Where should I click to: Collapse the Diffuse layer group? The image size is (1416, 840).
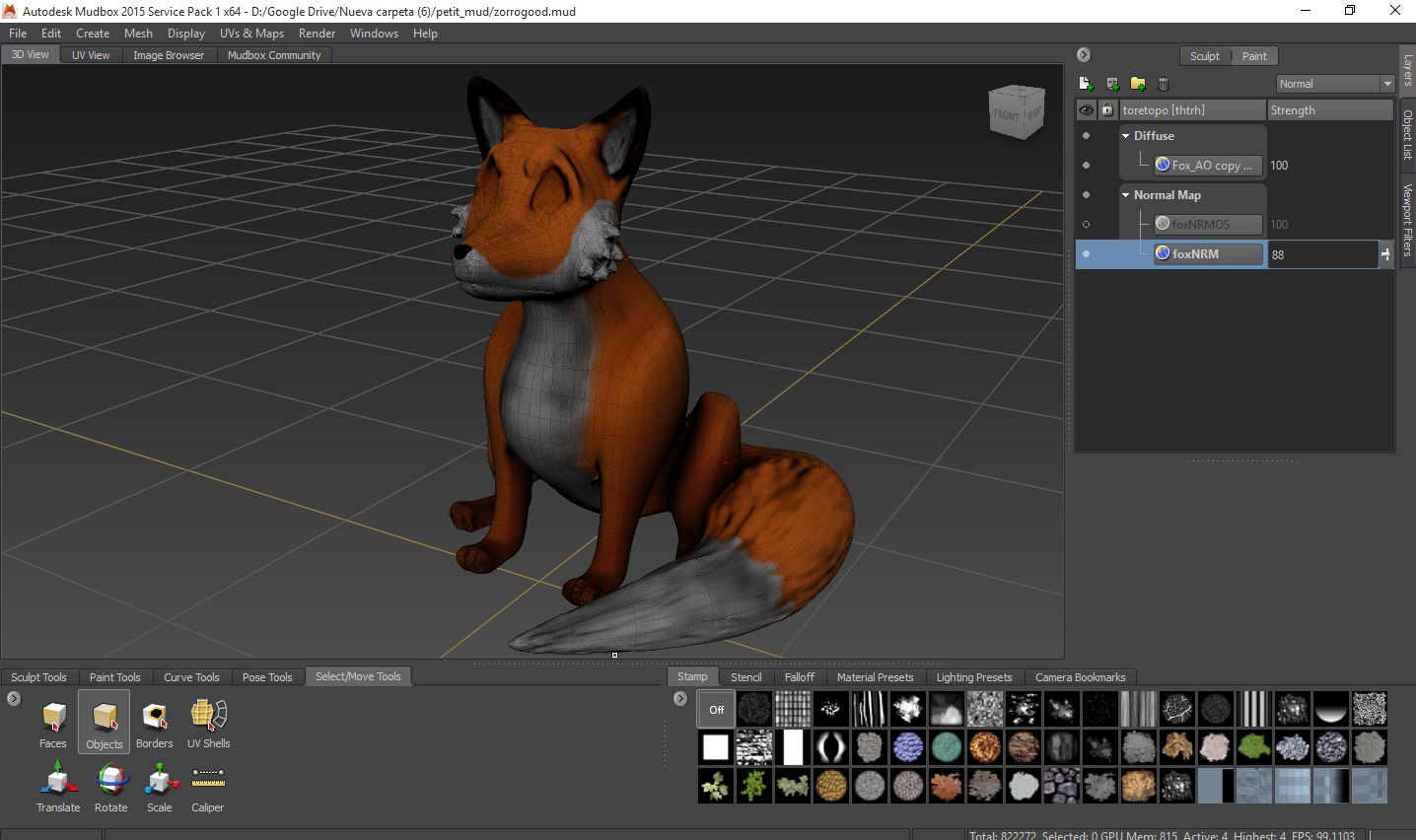pyautogui.click(x=1126, y=136)
